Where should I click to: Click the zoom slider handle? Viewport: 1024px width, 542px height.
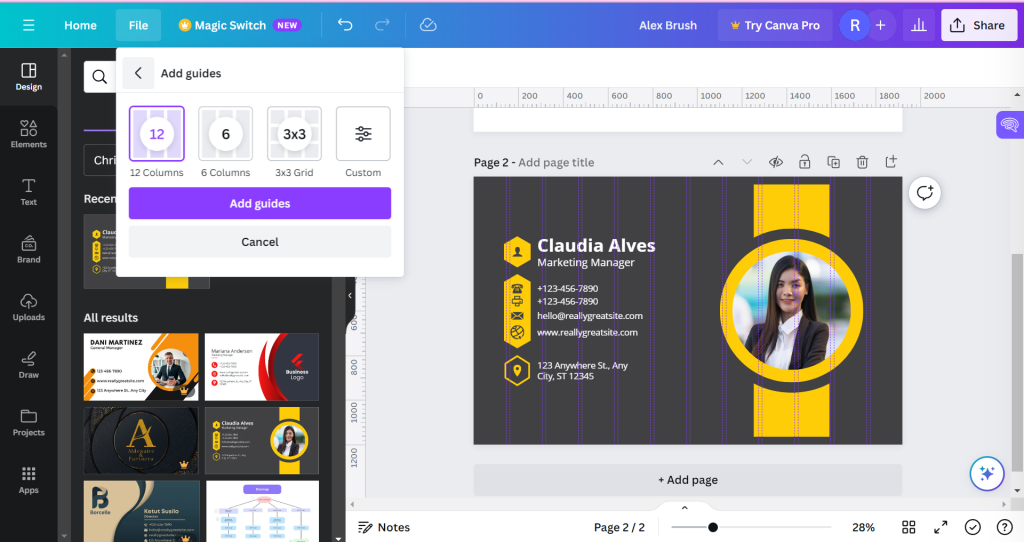712,527
